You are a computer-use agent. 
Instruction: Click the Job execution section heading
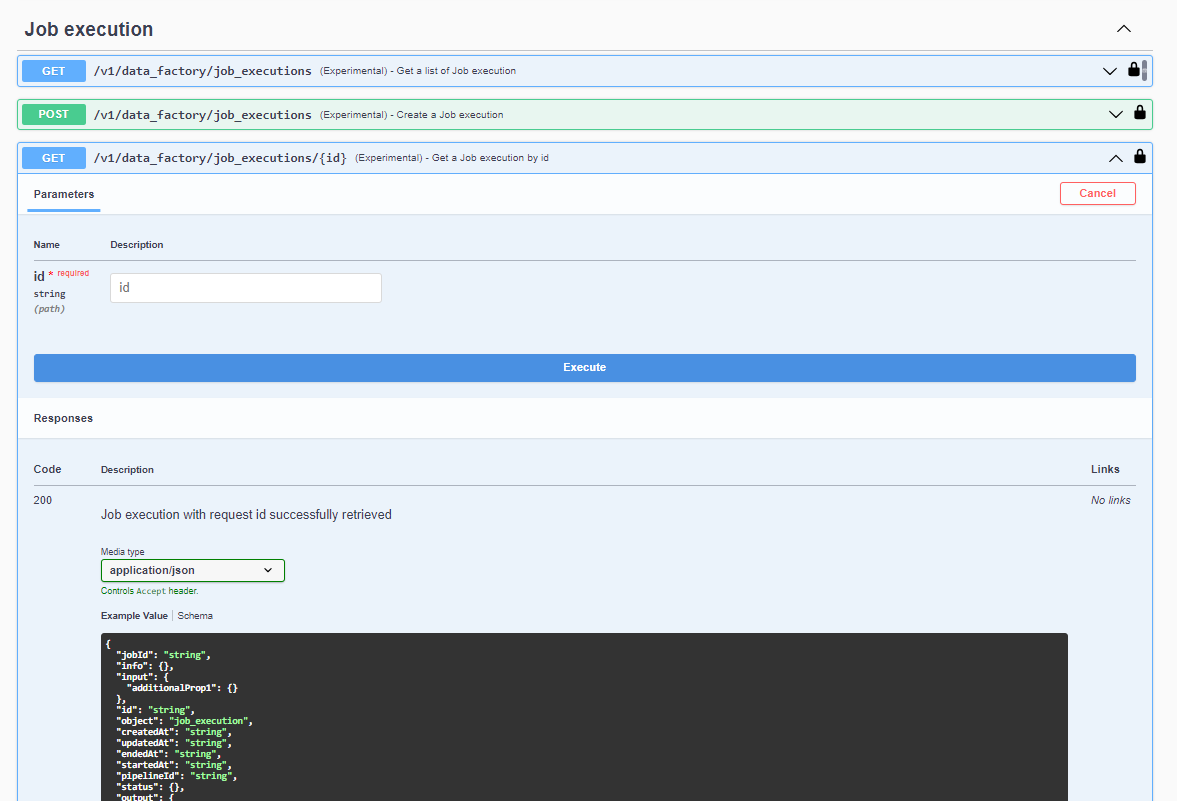click(x=89, y=30)
